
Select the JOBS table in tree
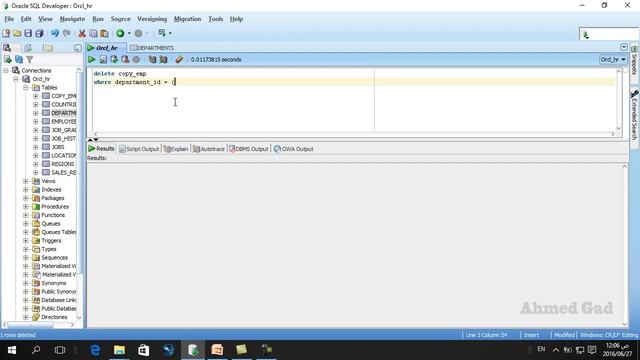coord(58,147)
